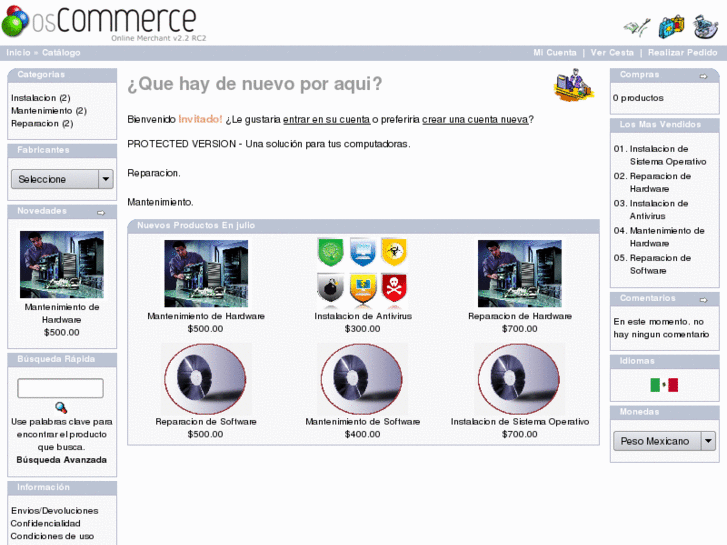The image size is (727, 545).
Task: Open the account icon in header
Action: pos(637,27)
